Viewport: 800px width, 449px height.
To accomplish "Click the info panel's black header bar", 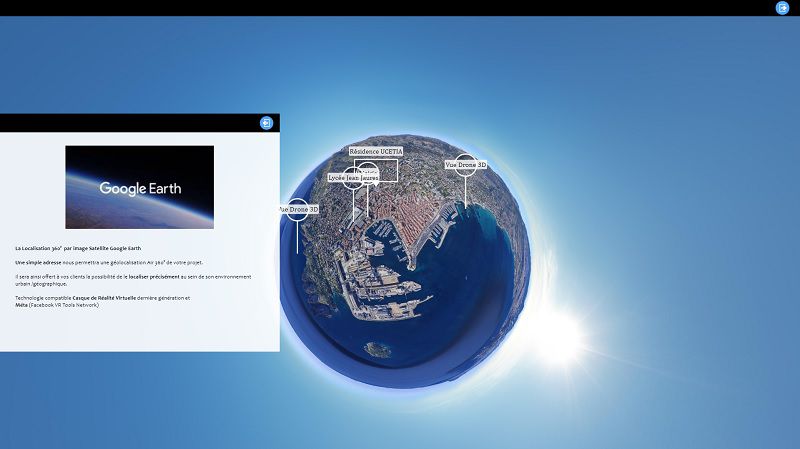I will click(x=130, y=123).
